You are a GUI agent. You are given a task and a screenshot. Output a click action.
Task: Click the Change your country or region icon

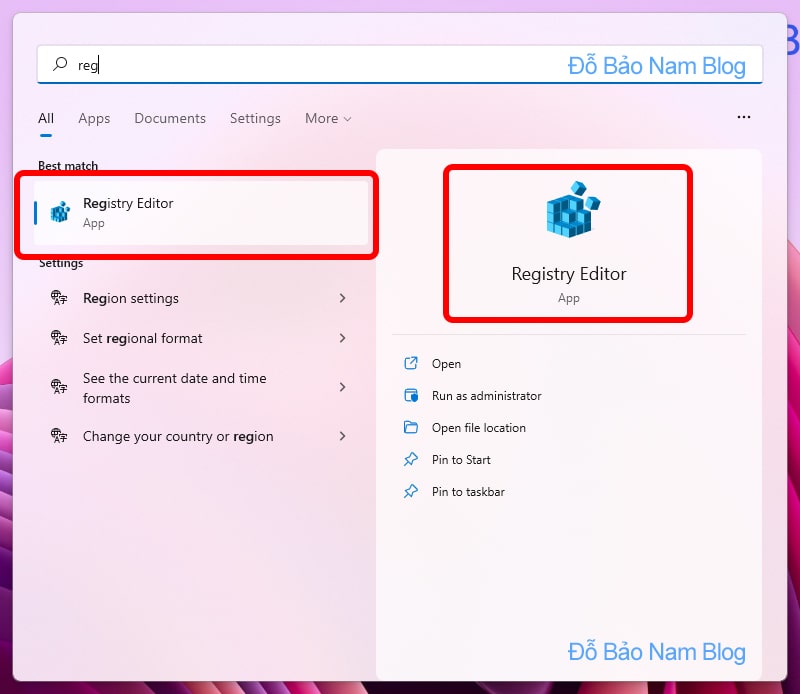click(59, 435)
